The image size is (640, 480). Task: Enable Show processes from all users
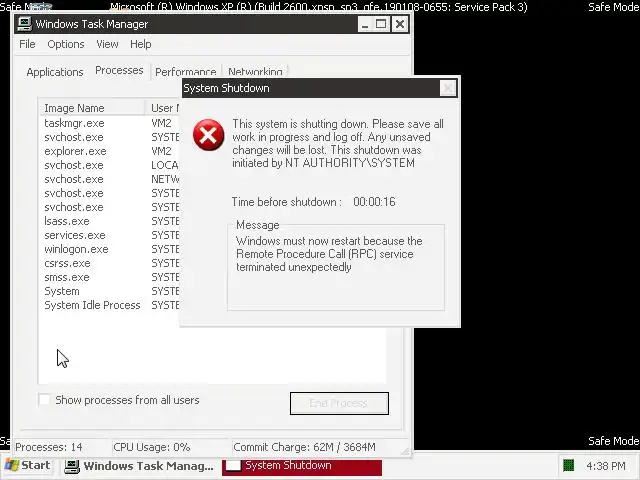point(44,400)
